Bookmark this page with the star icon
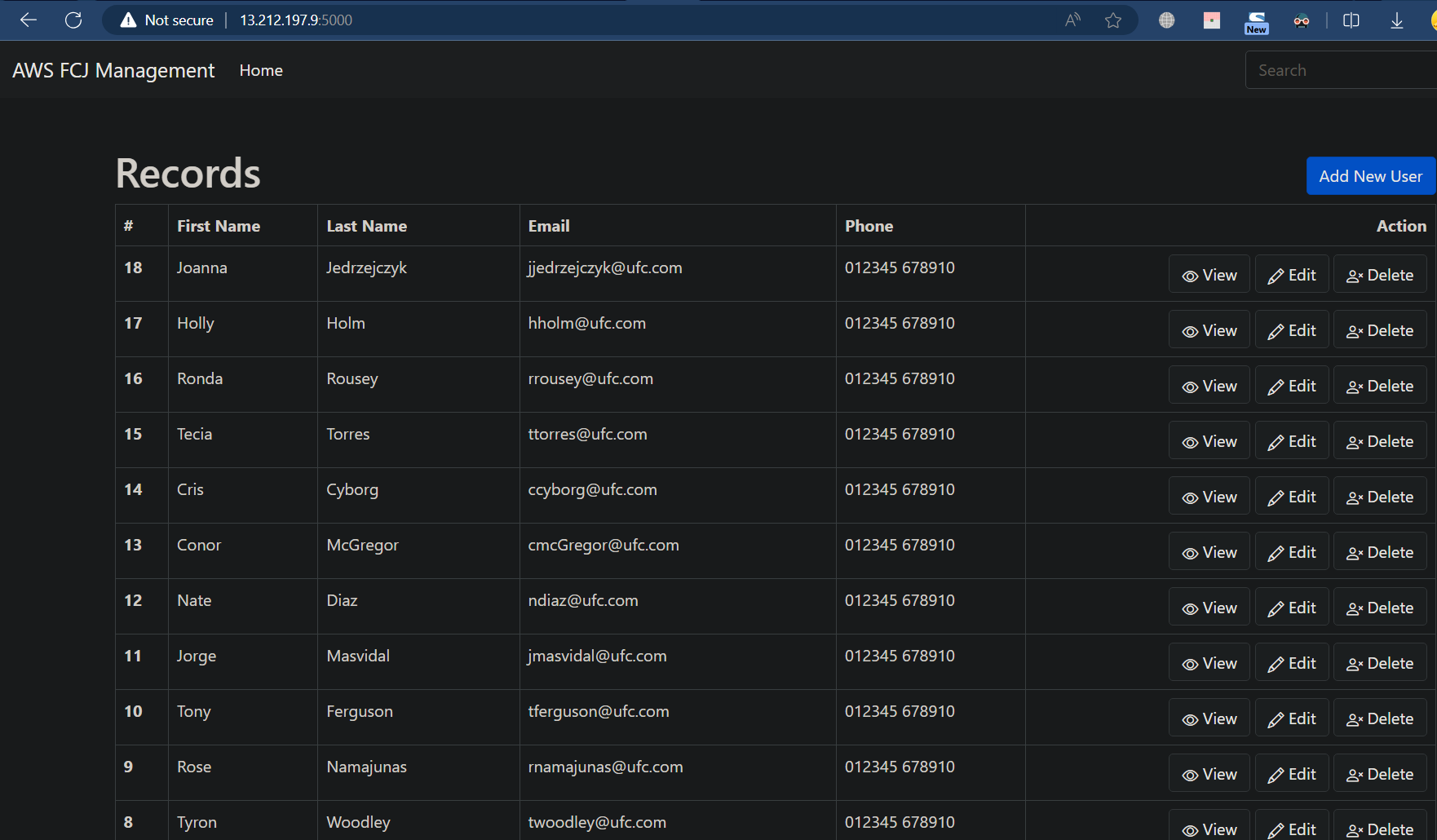 1113,20
